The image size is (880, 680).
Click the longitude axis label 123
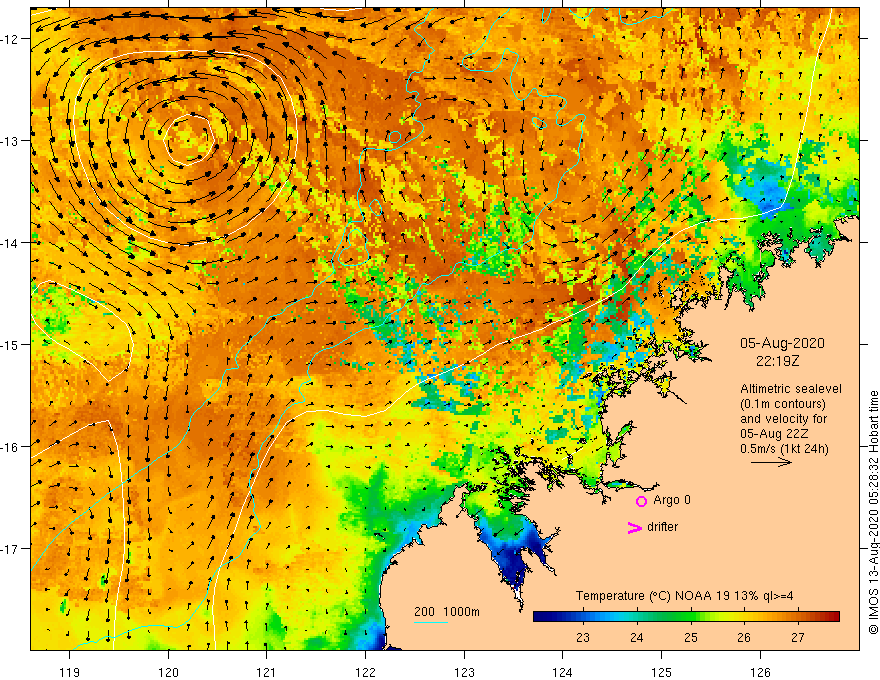(464, 672)
